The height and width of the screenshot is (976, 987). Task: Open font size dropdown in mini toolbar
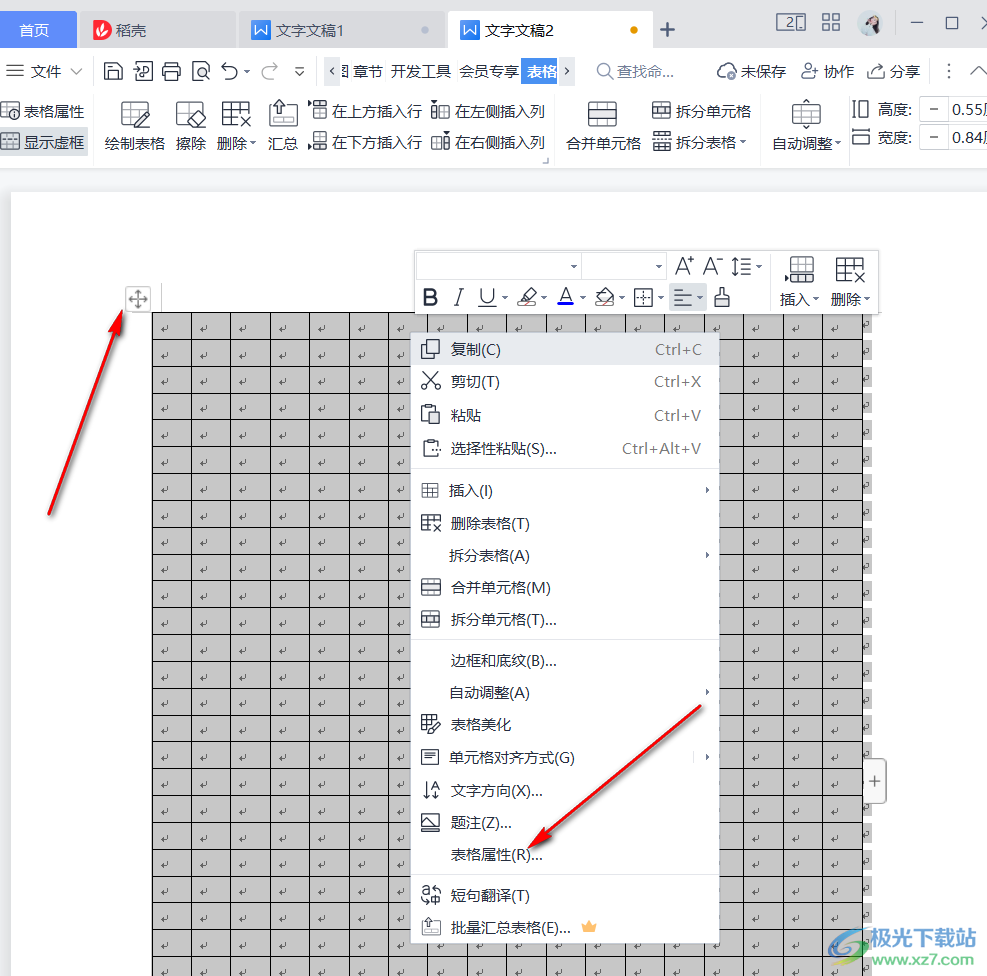(658, 266)
